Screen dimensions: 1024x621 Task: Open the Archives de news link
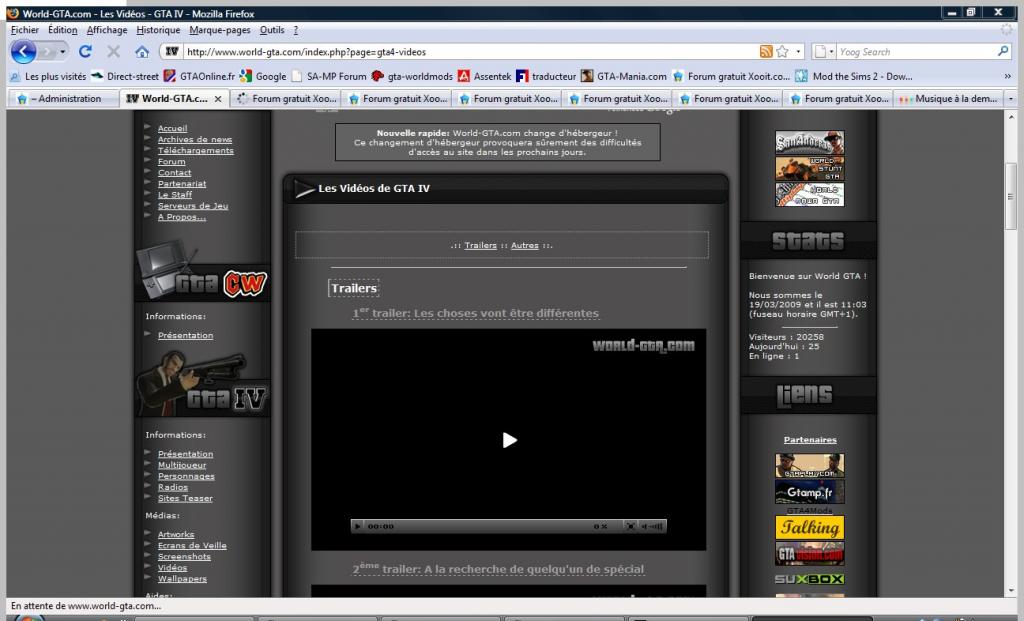pos(195,140)
